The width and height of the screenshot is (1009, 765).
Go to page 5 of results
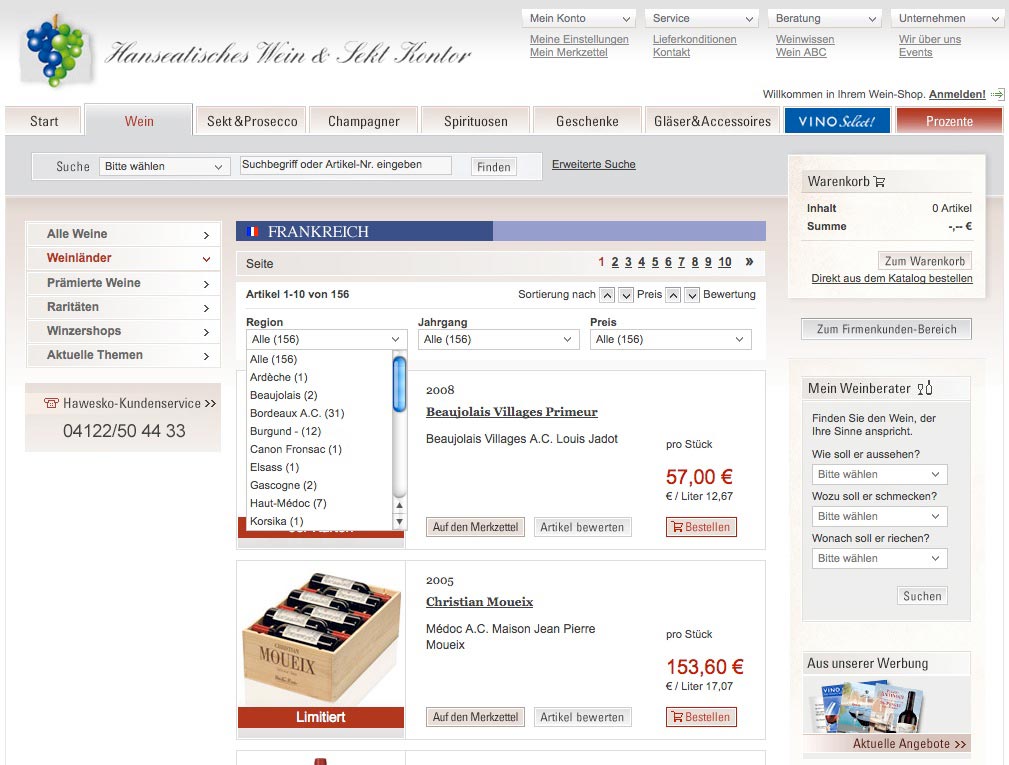pos(654,262)
